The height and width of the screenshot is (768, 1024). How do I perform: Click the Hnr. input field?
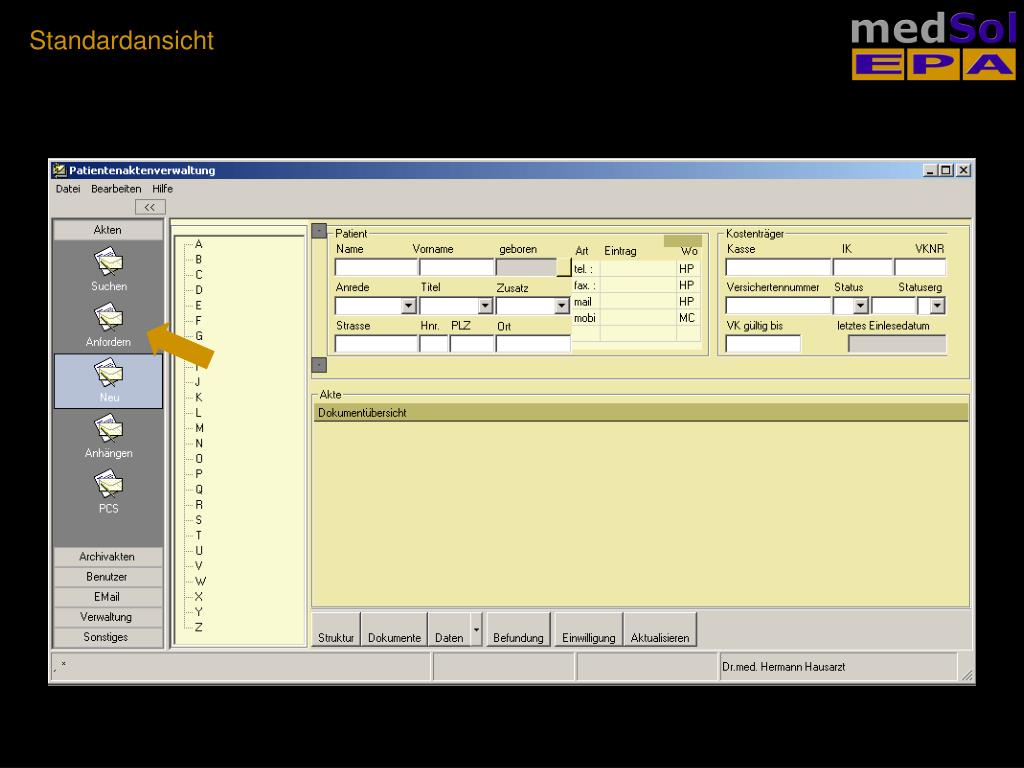pos(434,344)
